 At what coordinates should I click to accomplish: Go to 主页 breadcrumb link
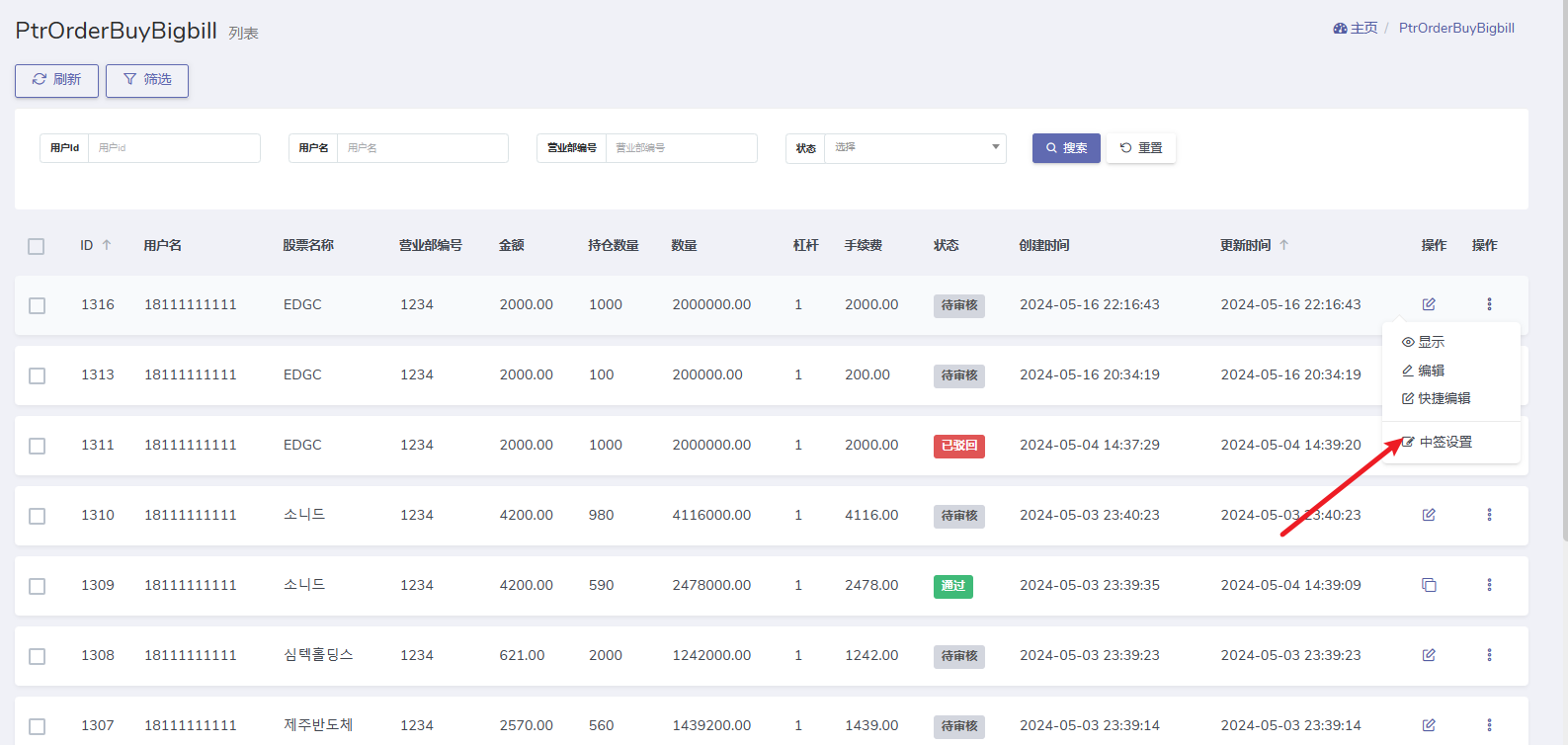point(1362,28)
